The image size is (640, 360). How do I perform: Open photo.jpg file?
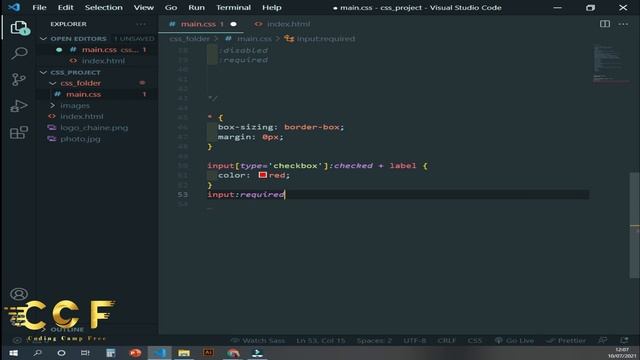point(80,139)
